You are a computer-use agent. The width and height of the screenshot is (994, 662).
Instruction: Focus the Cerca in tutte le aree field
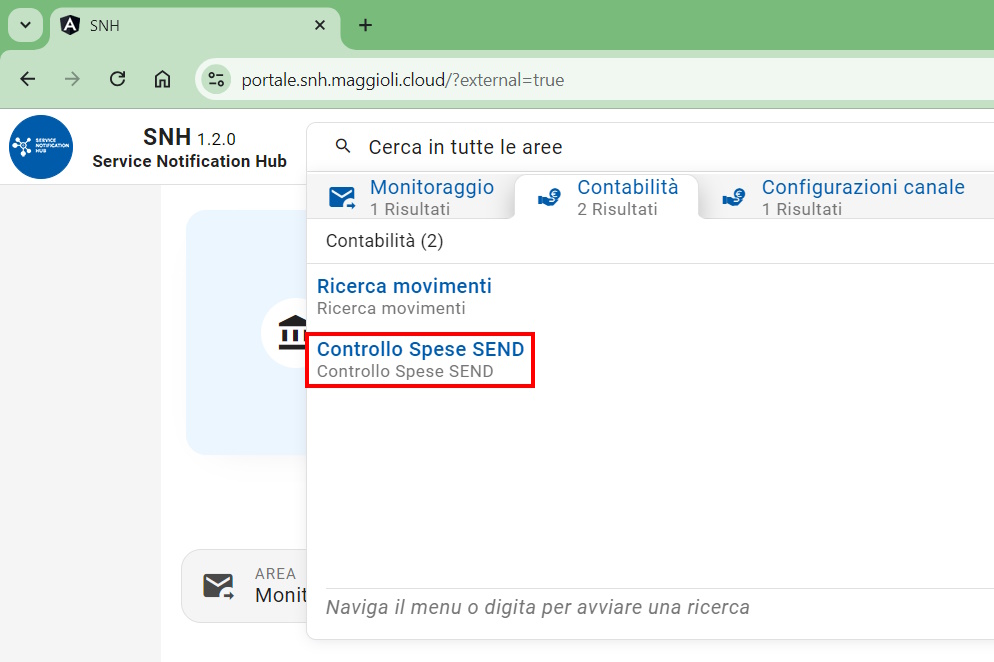click(x=652, y=147)
